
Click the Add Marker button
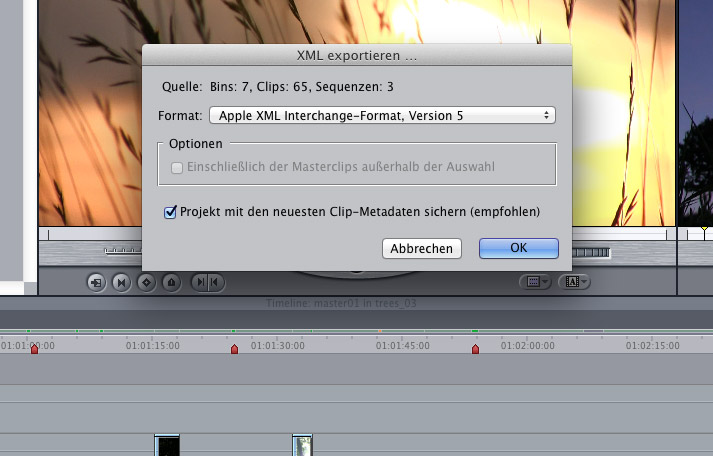171,283
